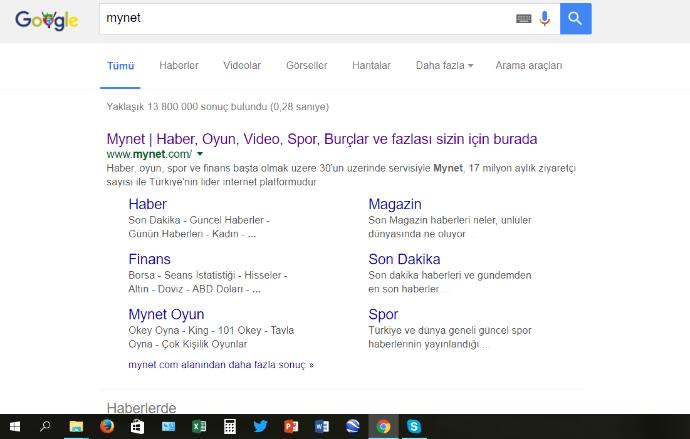The width and height of the screenshot is (690, 439).
Task: Open the blue window app in taskbar
Action: 168,426
